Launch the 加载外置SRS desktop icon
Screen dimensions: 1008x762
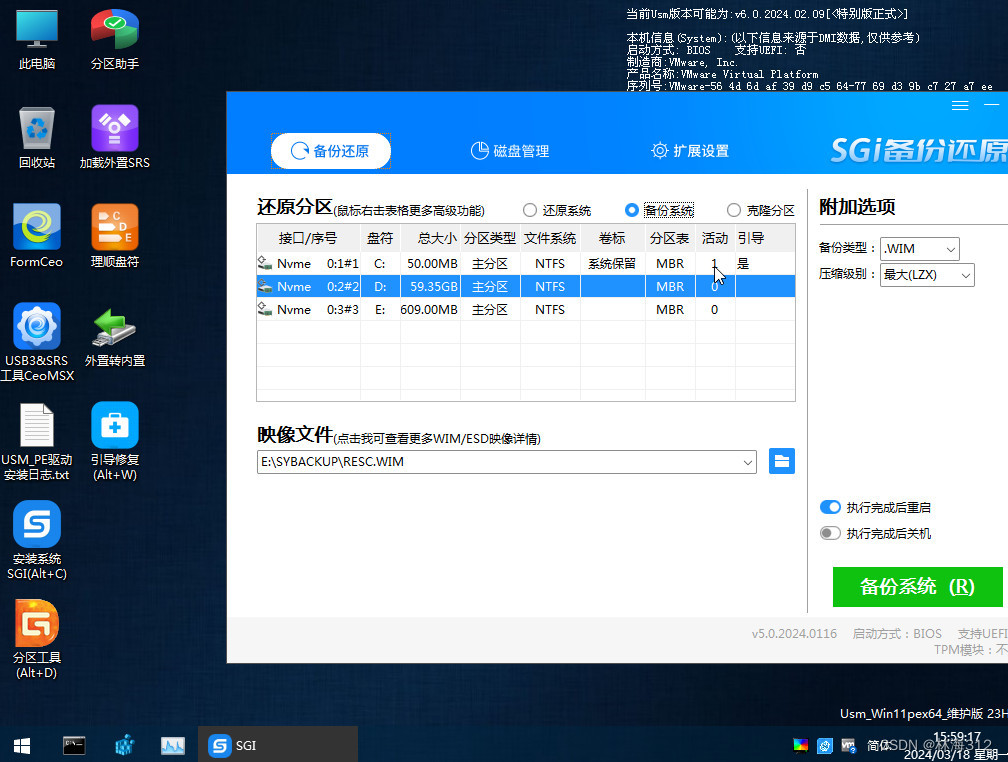pyautogui.click(x=114, y=138)
